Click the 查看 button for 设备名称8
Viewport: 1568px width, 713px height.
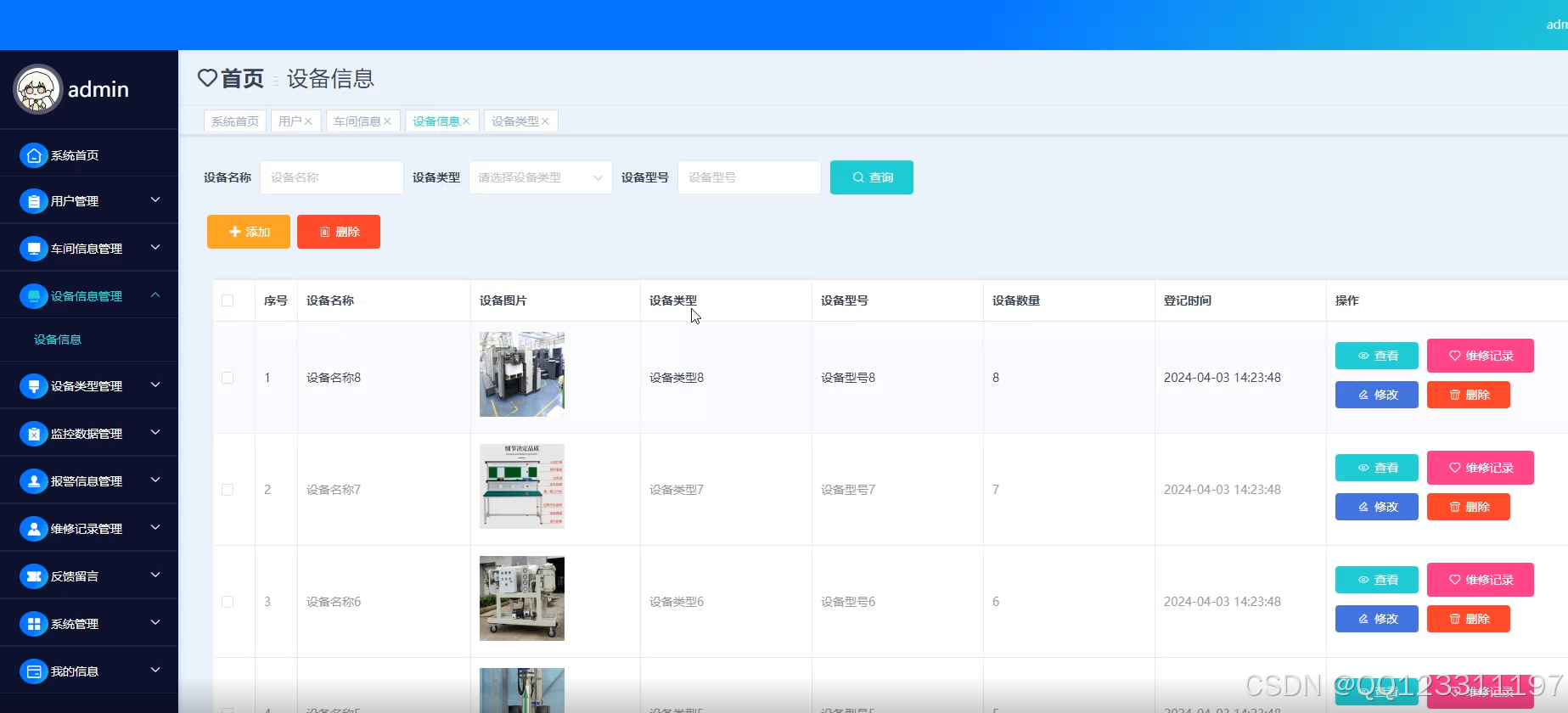(1377, 356)
